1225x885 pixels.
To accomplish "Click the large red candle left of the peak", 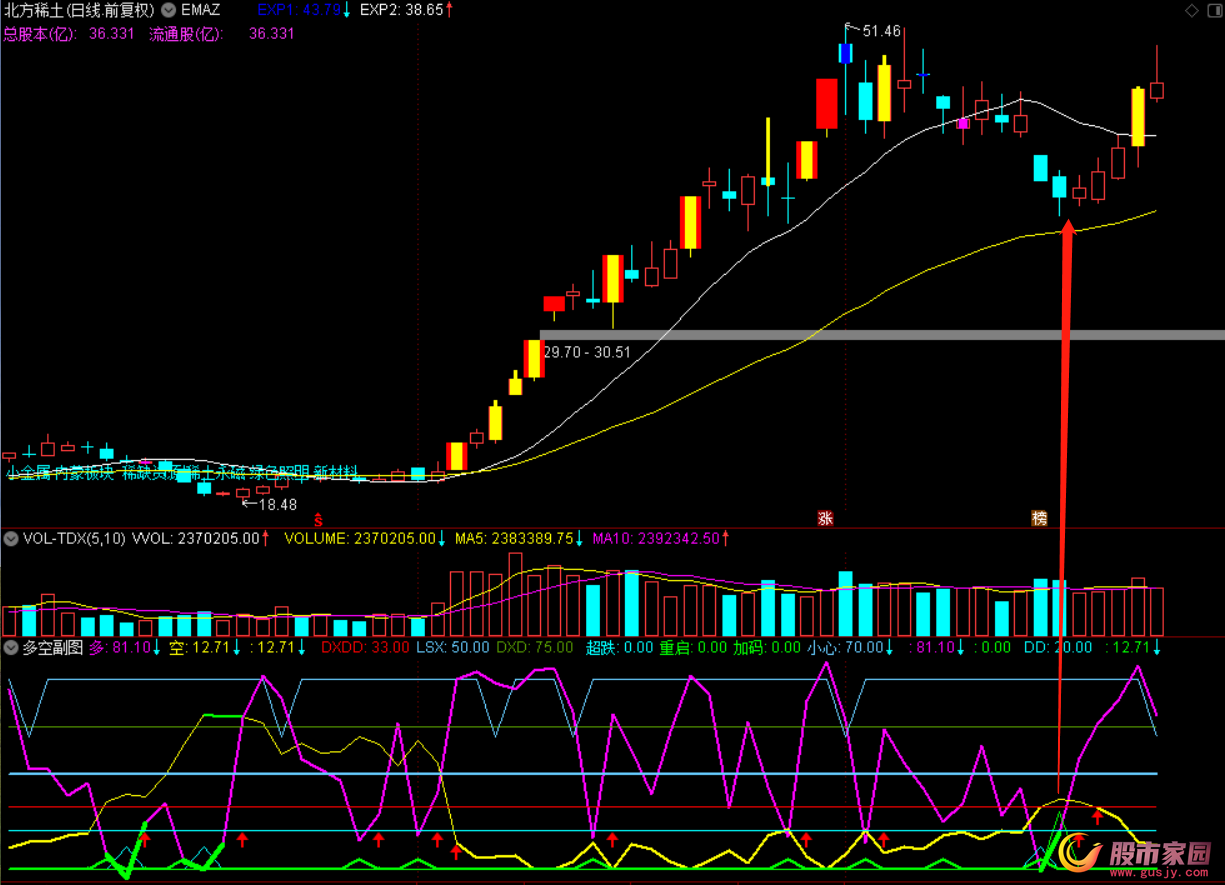I will 826,103.
